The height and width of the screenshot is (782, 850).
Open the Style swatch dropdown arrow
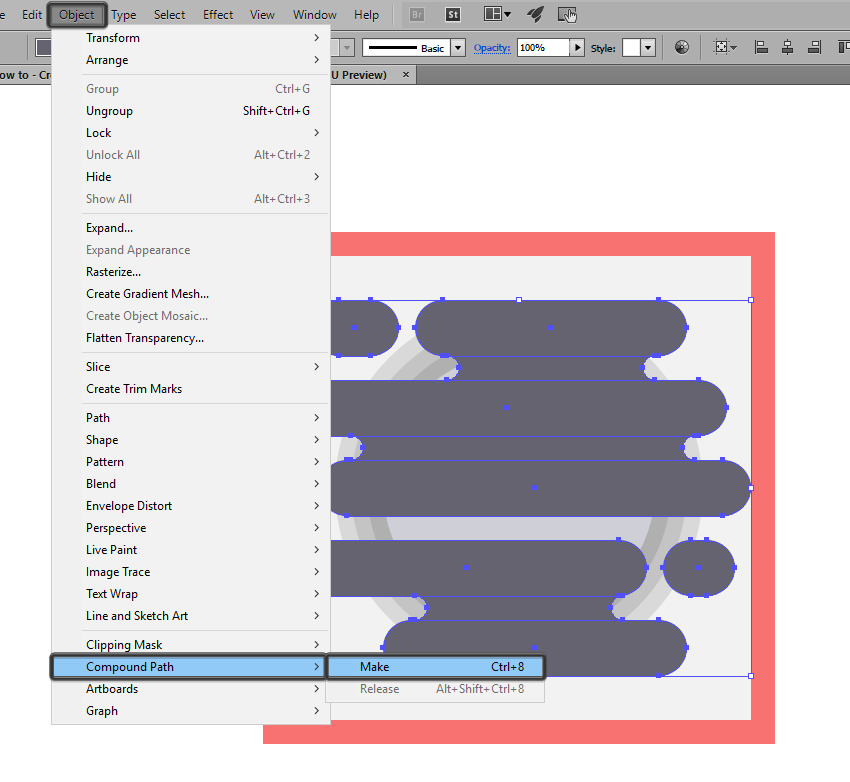(648, 48)
